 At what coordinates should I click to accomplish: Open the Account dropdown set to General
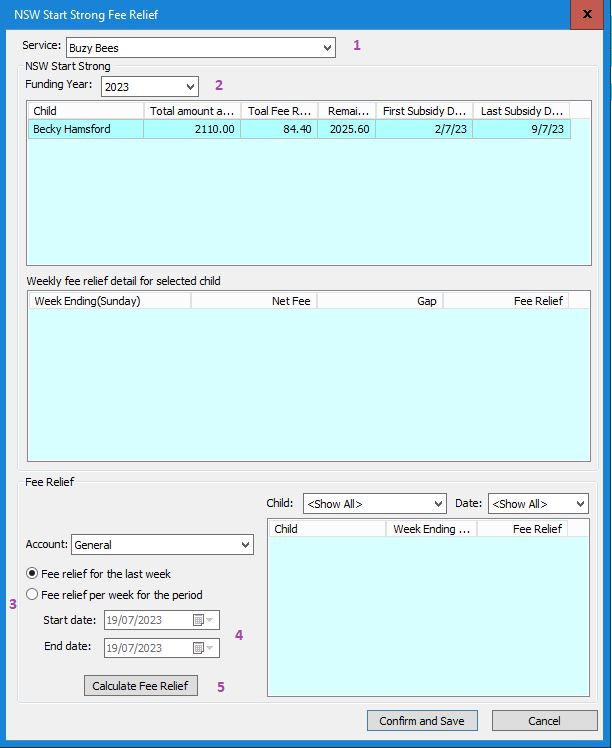[x=245, y=545]
